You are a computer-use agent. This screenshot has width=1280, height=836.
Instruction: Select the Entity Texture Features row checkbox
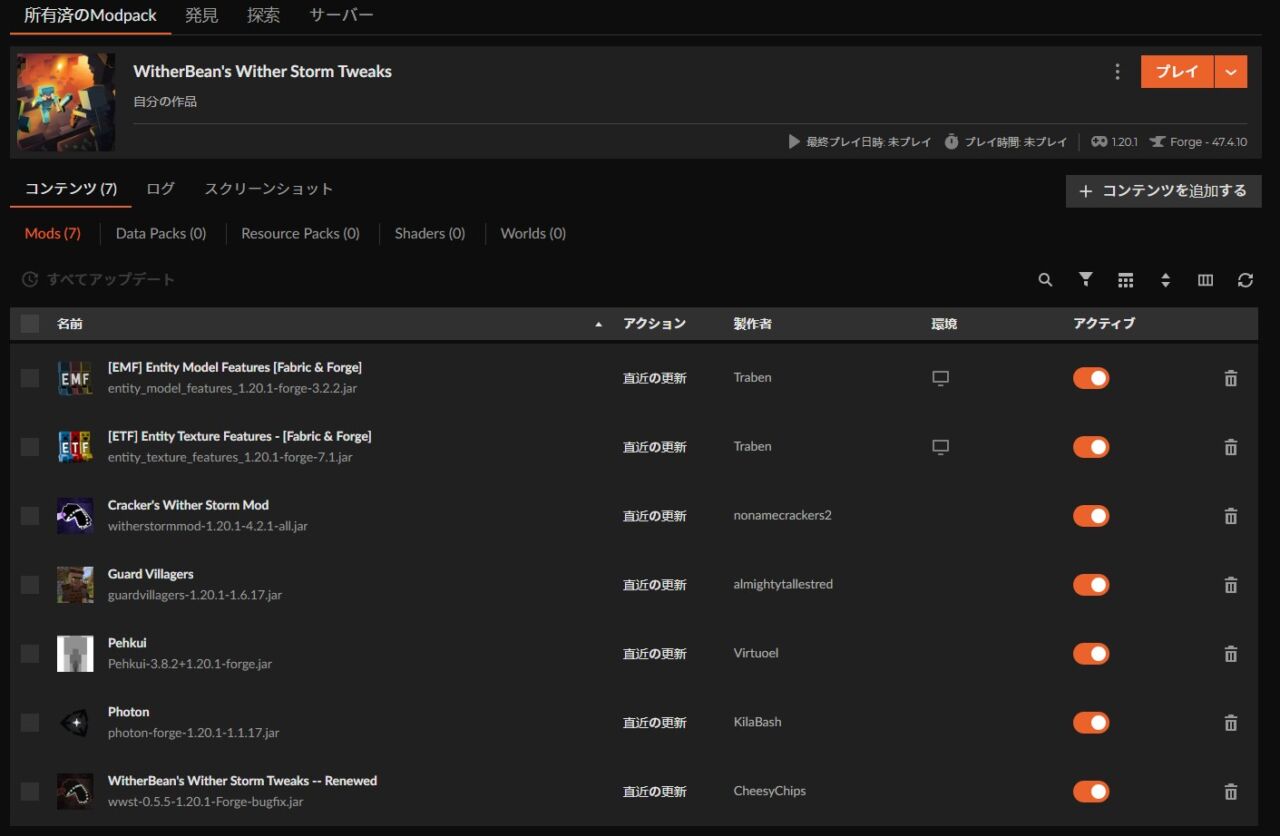tap(30, 447)
